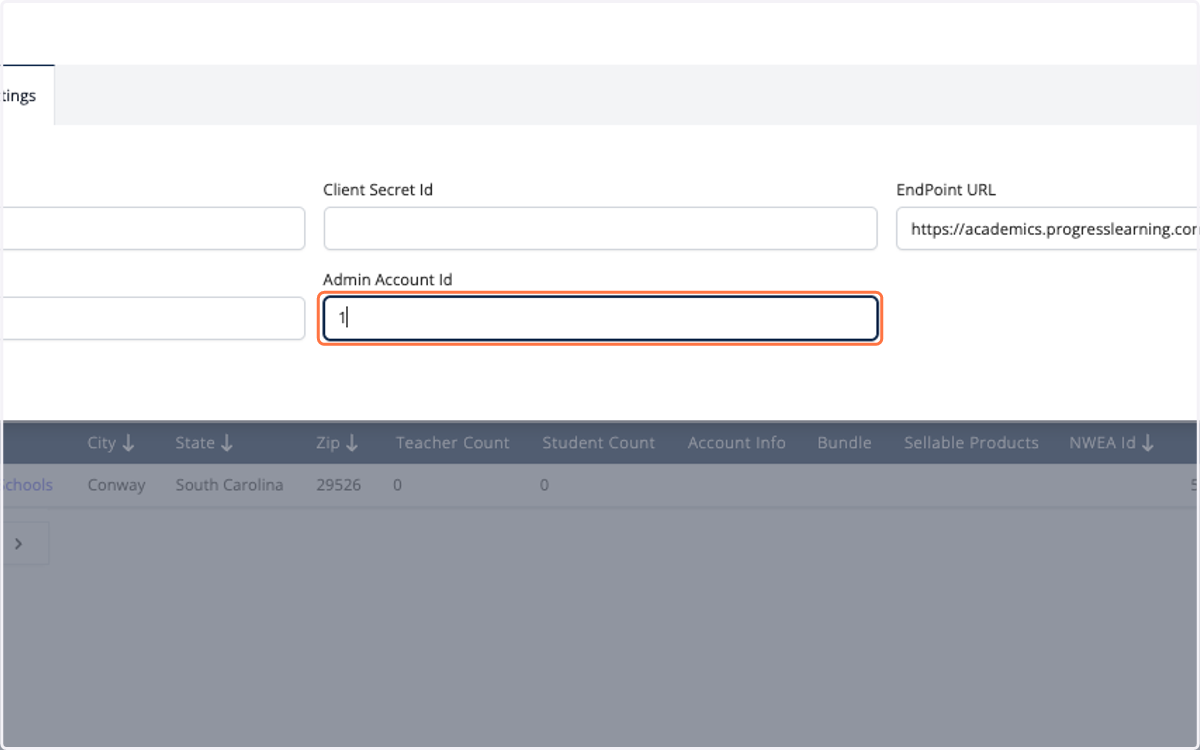Image resolution: width=1200 pixels, height=750 pixels.
Task: Click the Sellable Products column header
Action: (x=971, y=443)
